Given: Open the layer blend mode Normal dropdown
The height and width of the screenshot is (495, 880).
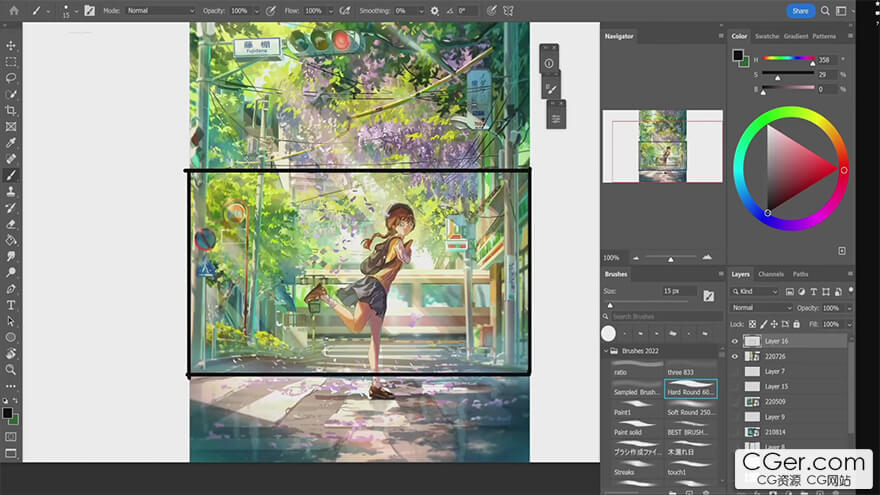Looking at the screenshot, I should [762, 308].
